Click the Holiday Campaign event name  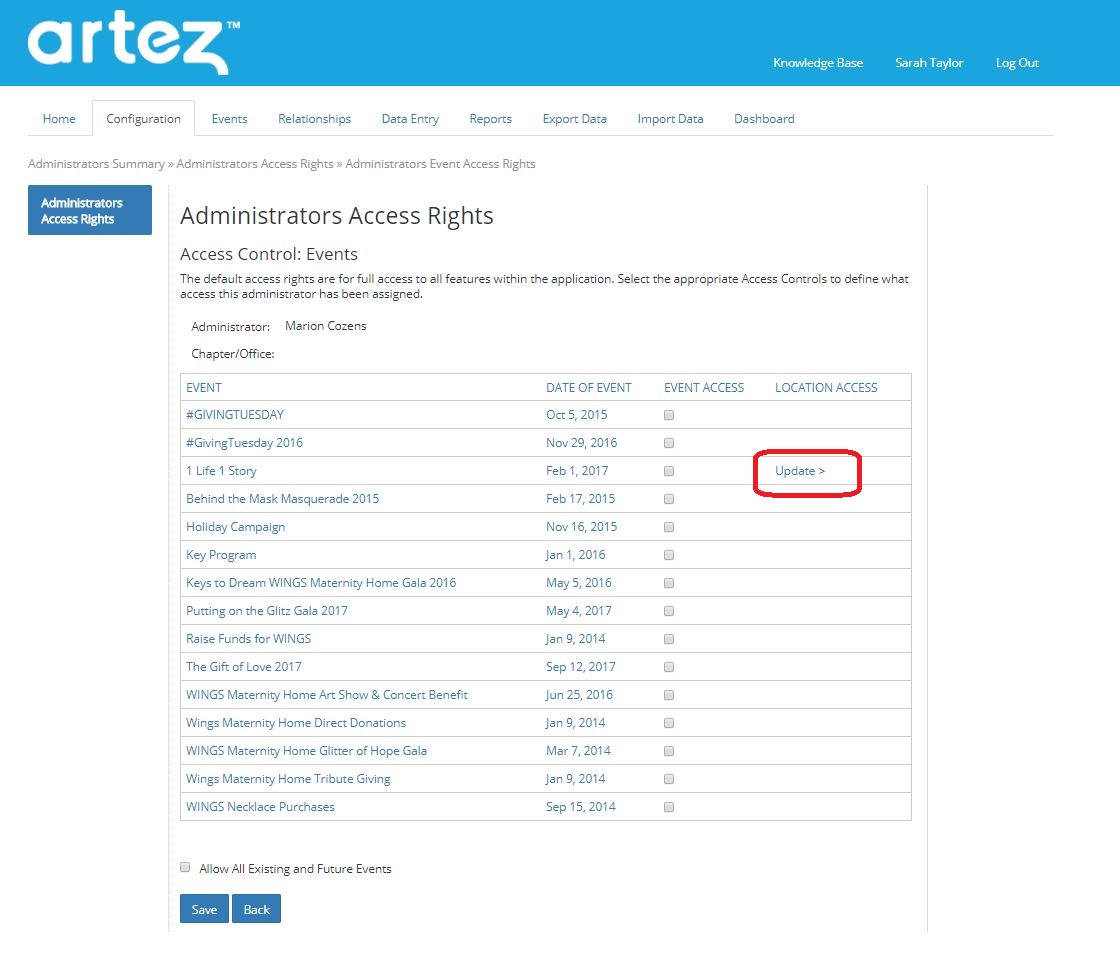coord(236,527)
